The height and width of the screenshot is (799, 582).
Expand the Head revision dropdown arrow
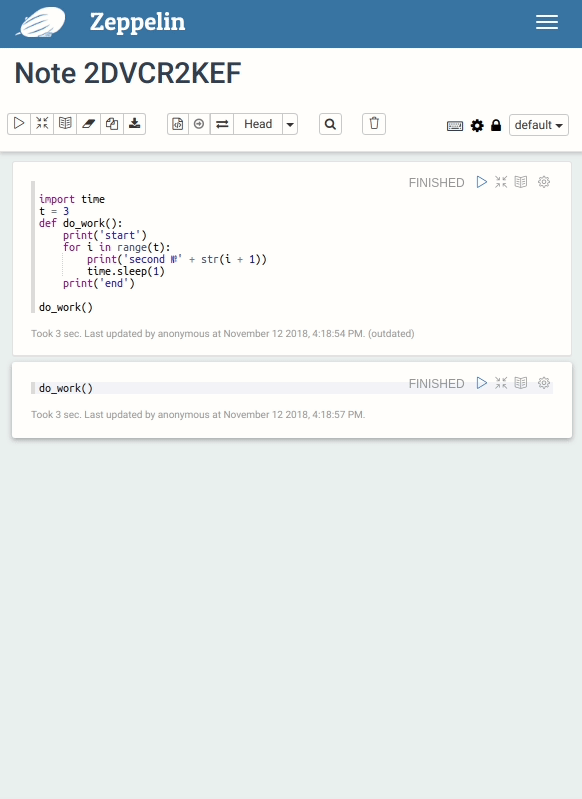click(290, 124)
